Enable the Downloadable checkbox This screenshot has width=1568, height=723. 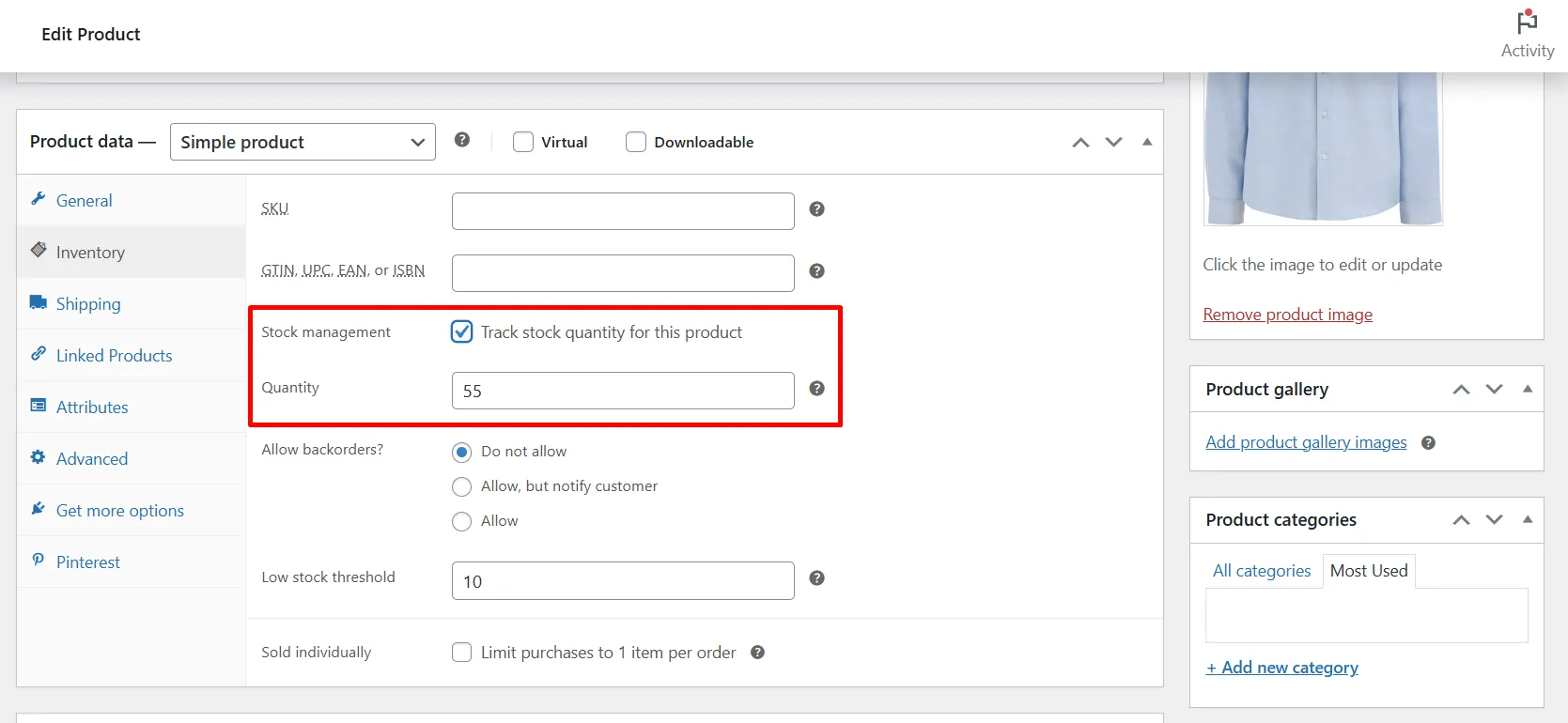coord(636,142)
